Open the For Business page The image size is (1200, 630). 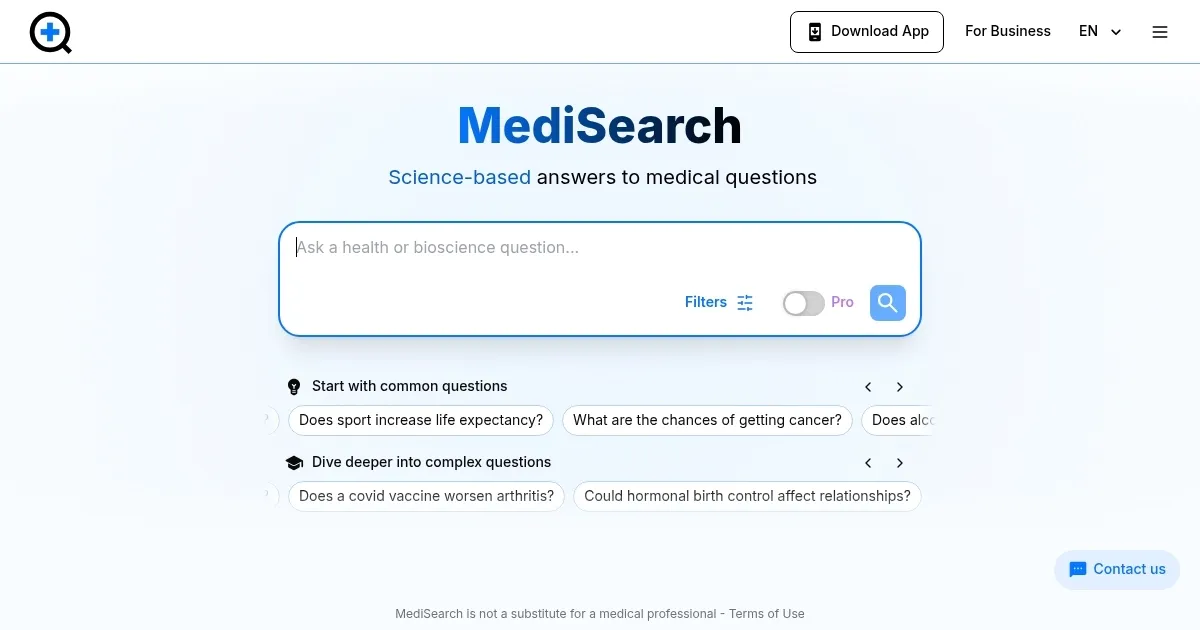1007,31
